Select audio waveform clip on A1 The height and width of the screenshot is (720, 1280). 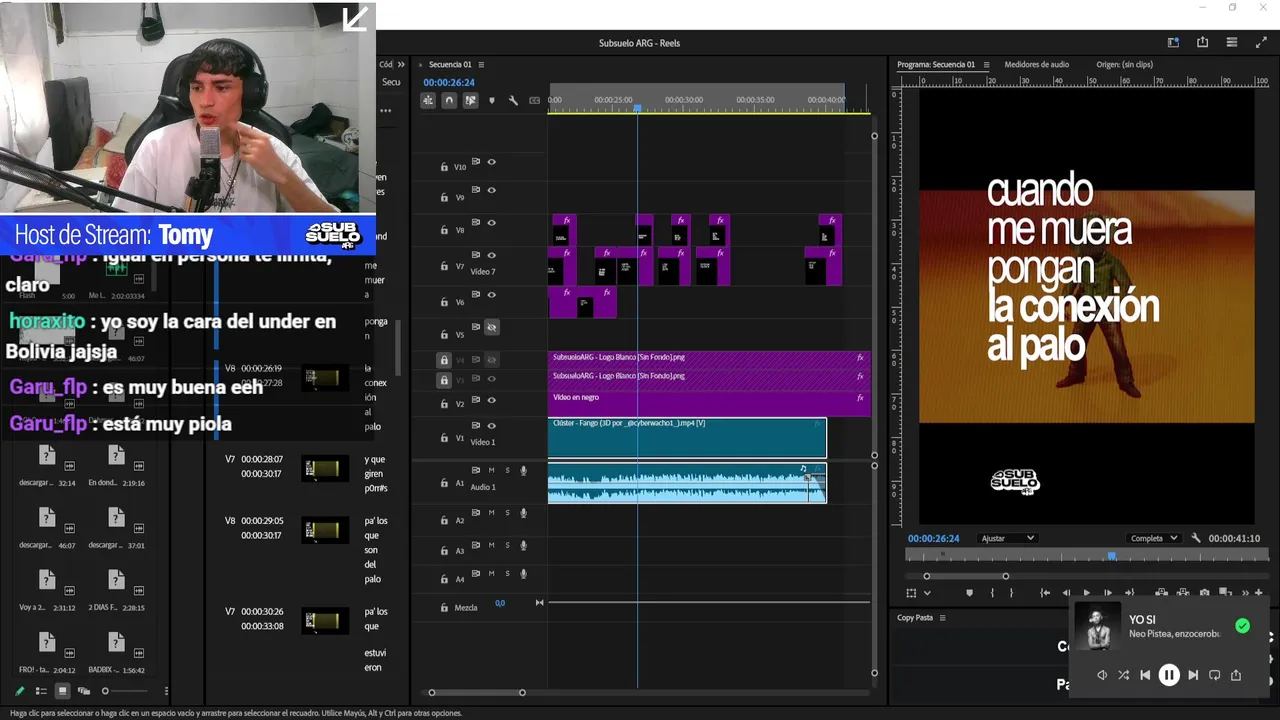[687, 483]
